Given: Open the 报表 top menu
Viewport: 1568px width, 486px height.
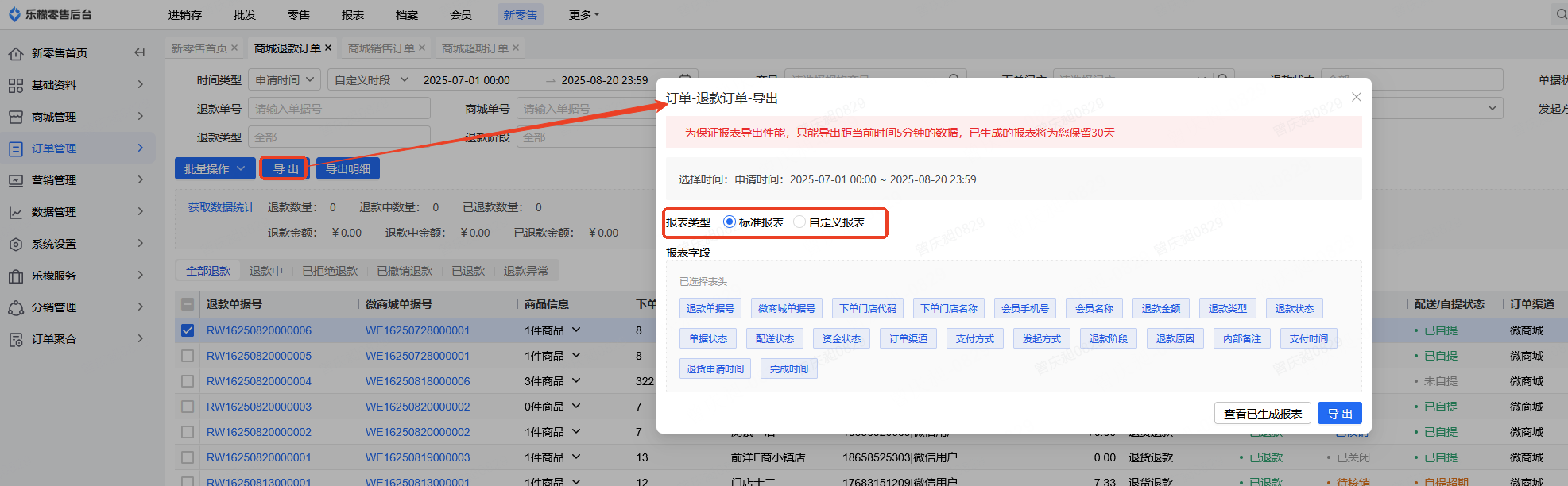Looking at the screenshot, I should coord(353,15).
